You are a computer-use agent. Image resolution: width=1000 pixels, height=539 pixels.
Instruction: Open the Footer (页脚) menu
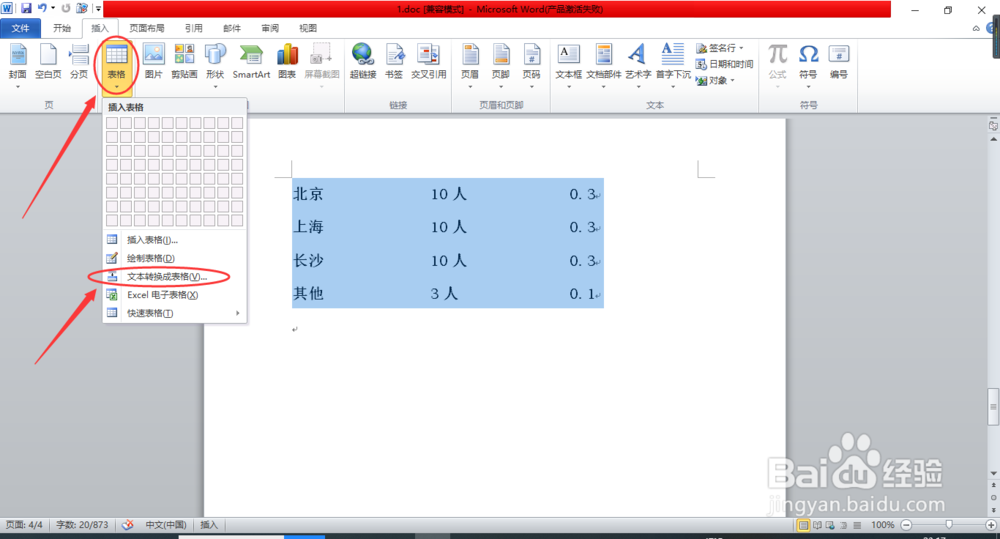click(501, 64)
